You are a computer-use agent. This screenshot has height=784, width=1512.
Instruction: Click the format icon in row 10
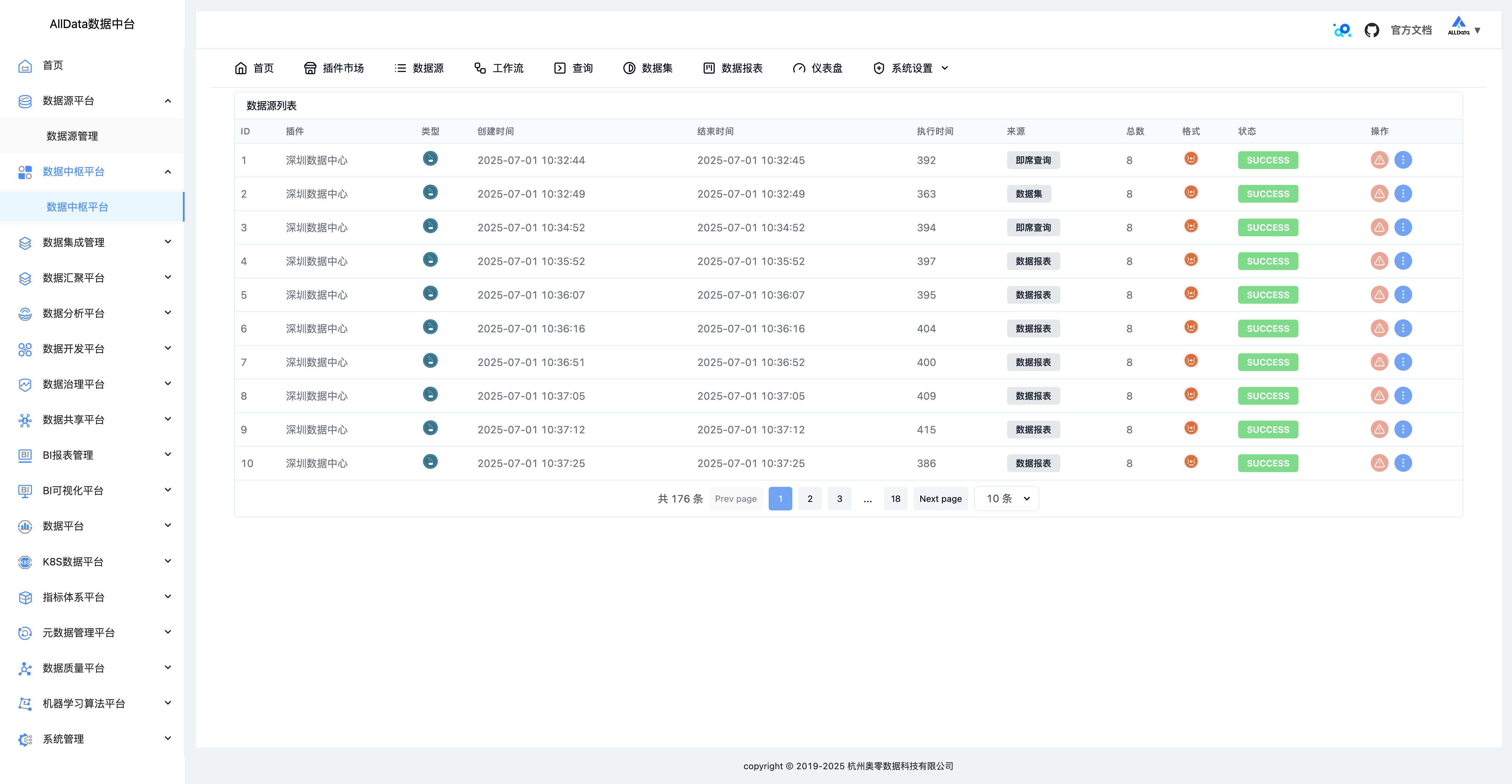click(x=1191, y=461)
